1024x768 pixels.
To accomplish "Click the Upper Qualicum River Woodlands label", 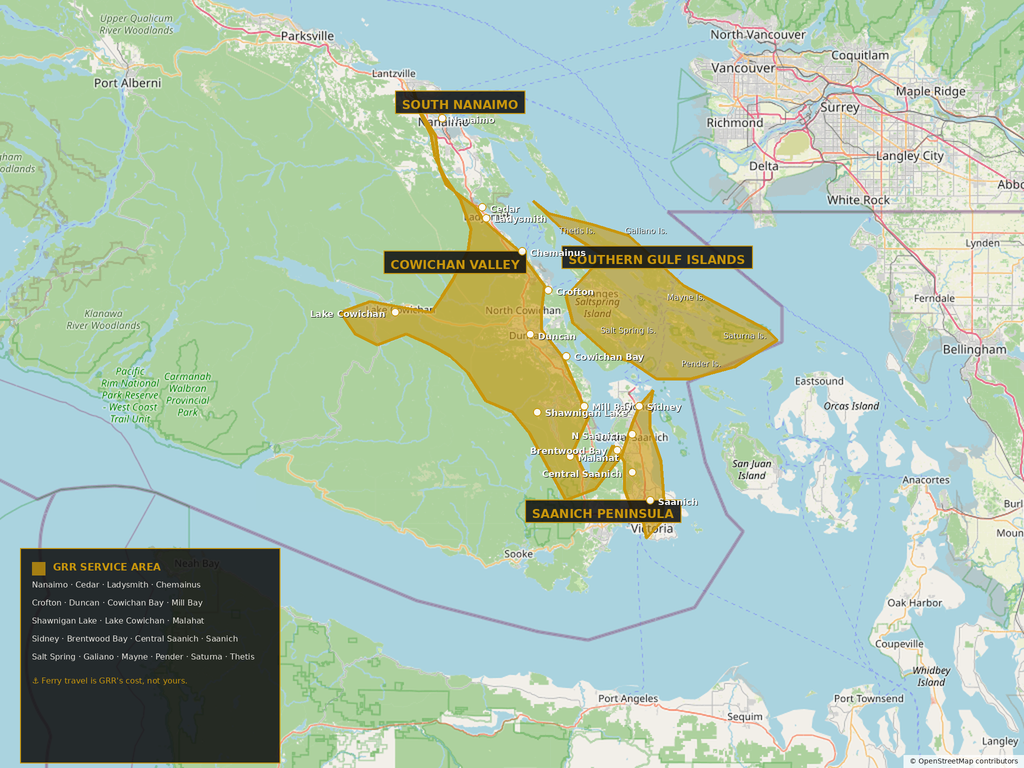I will [136, 24].
